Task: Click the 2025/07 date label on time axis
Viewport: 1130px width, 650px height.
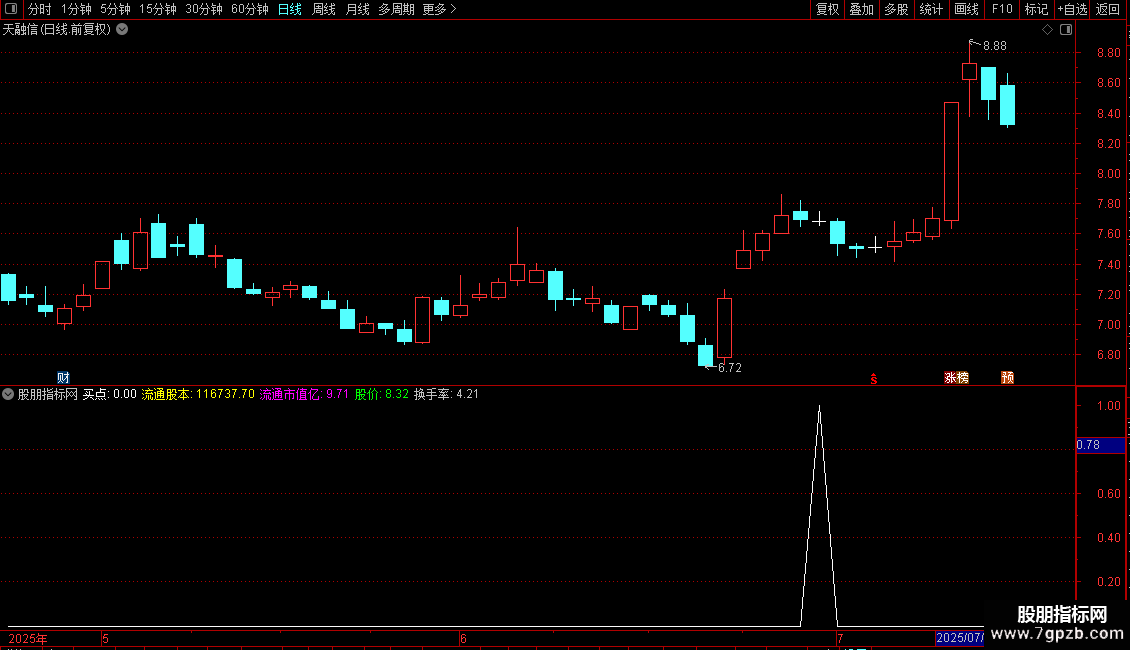Action: click(959, 638)
